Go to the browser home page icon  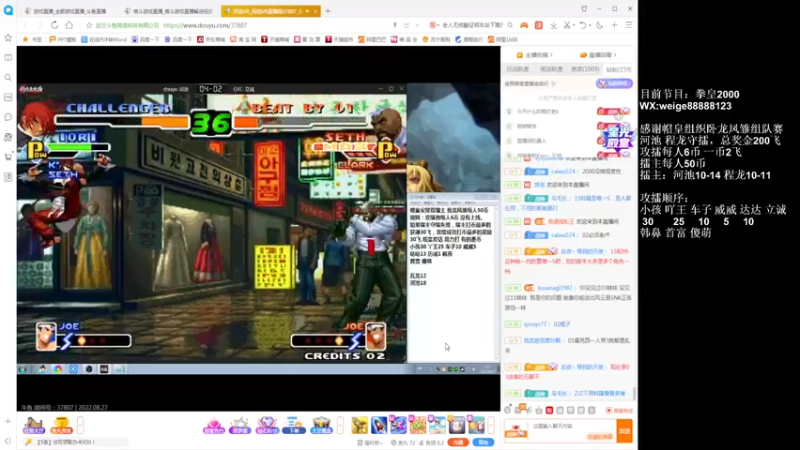tap(69, 25)
